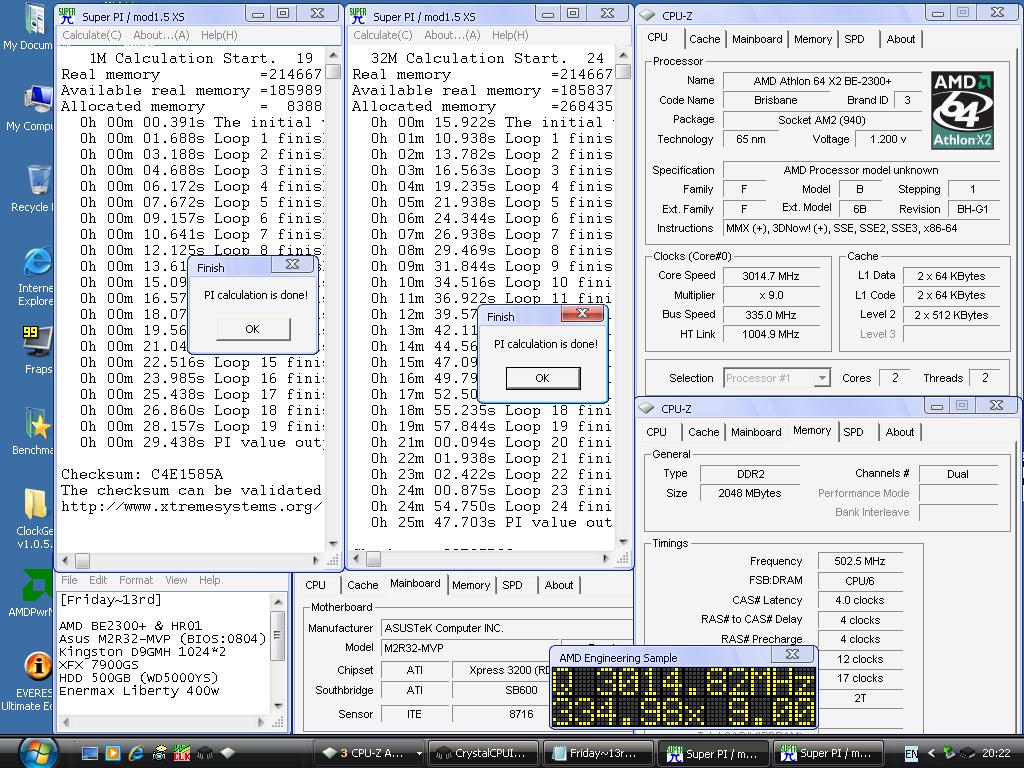Click Show Desktop quick launch icon
Viewport: 1024px width, 768px height.
point(89,754)
